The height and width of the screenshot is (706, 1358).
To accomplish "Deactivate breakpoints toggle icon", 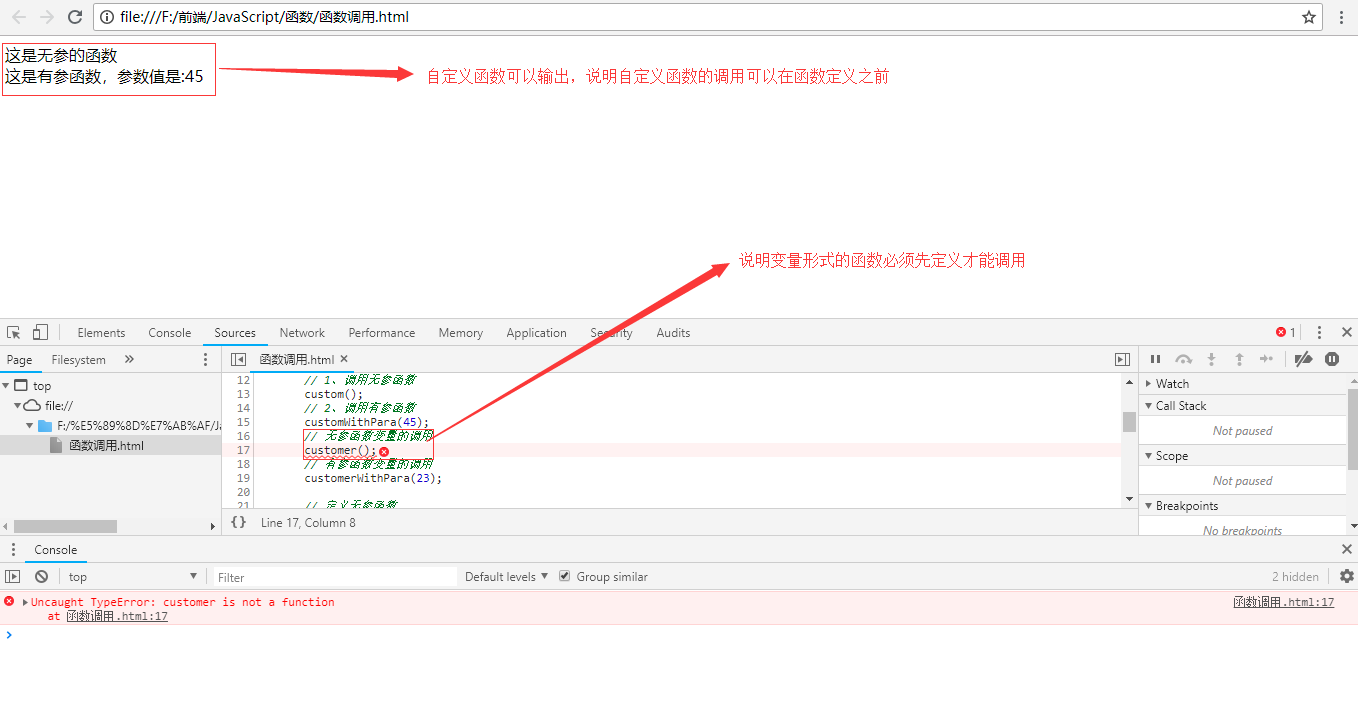I will [1303, 359].
